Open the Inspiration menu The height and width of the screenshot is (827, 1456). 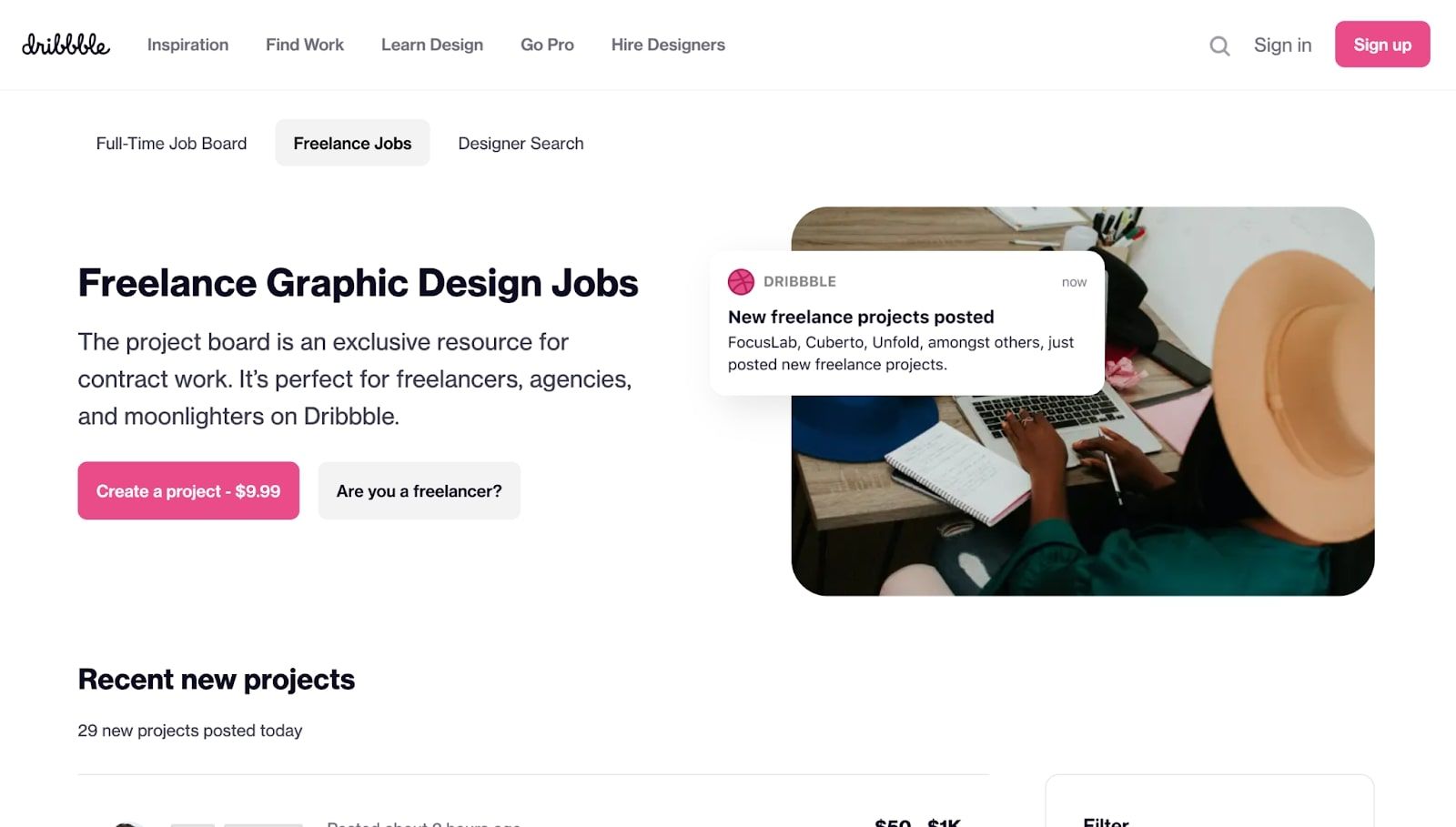[x=187, y=45]
